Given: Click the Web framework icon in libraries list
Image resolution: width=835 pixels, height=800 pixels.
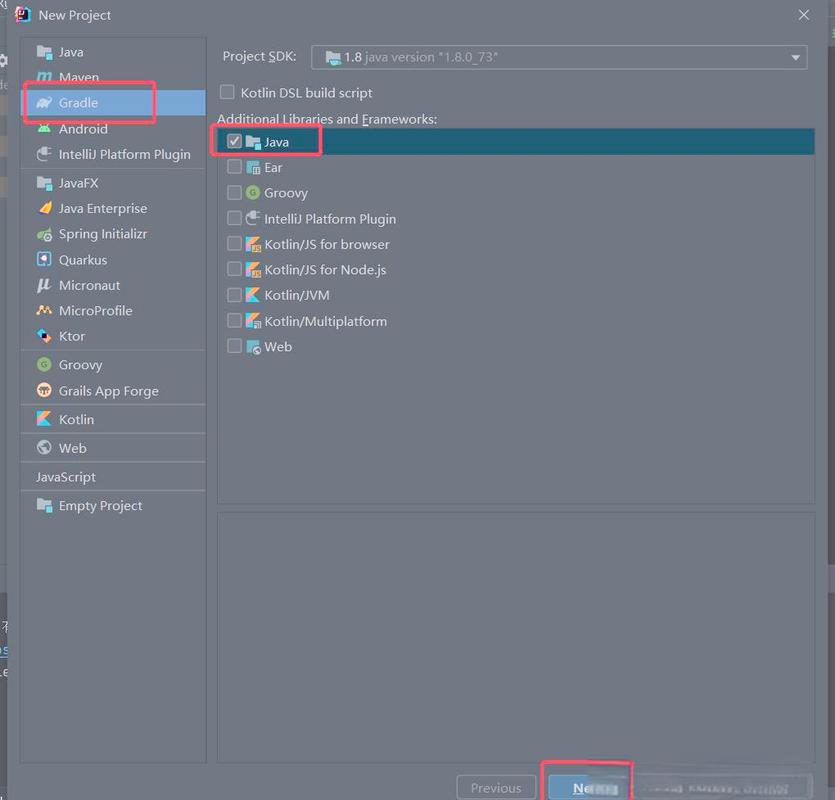Looking at the screenshot, I should [x=253, y=347].
